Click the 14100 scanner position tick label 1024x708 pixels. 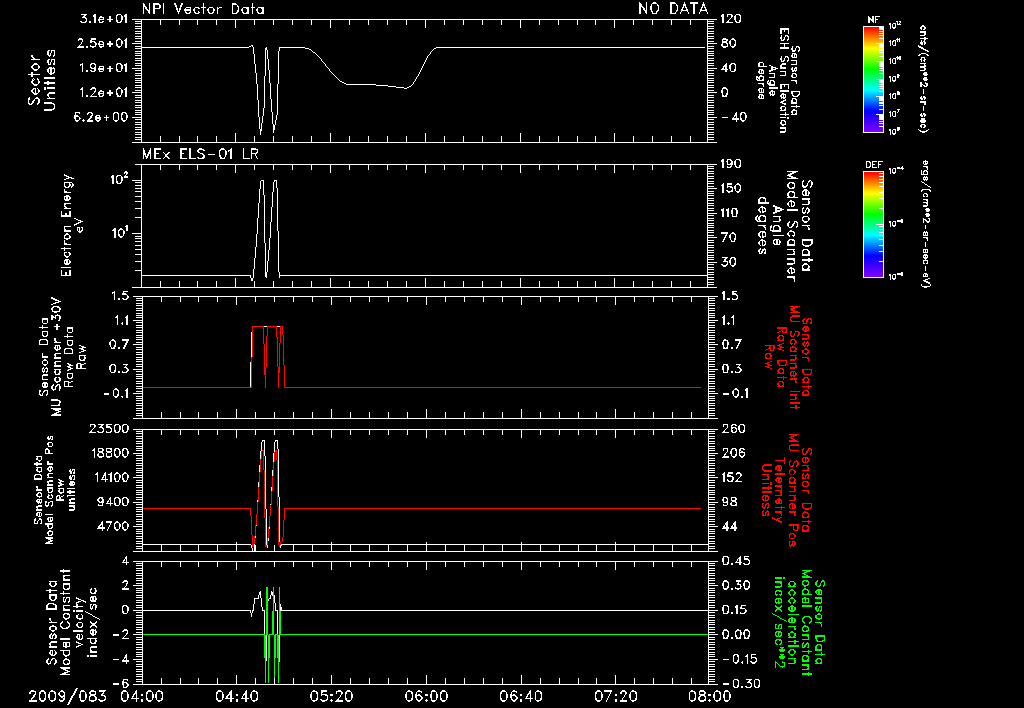[108, 477]
